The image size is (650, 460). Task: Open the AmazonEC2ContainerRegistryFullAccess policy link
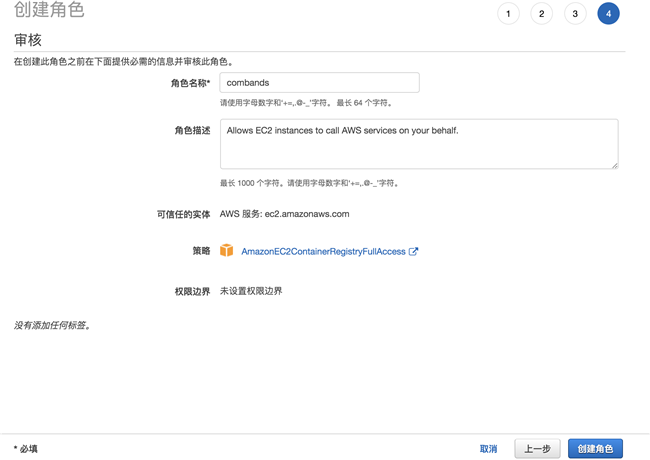pyautogui.click(x=323, y=252)
